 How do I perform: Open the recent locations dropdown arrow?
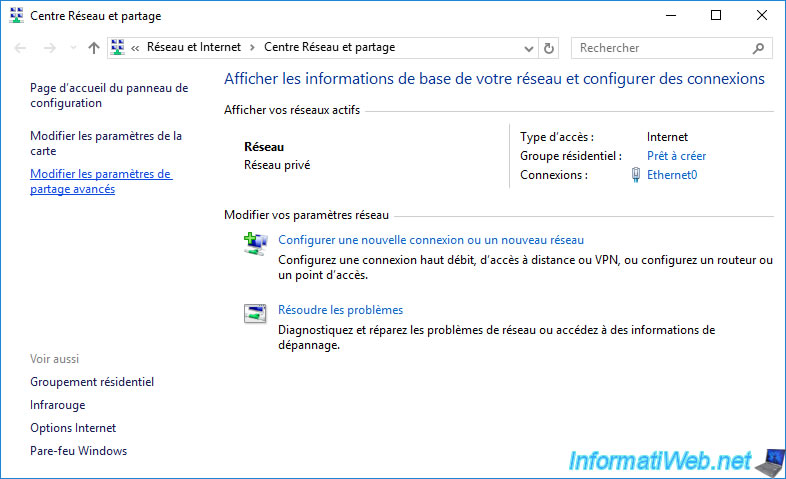(73, 48)
